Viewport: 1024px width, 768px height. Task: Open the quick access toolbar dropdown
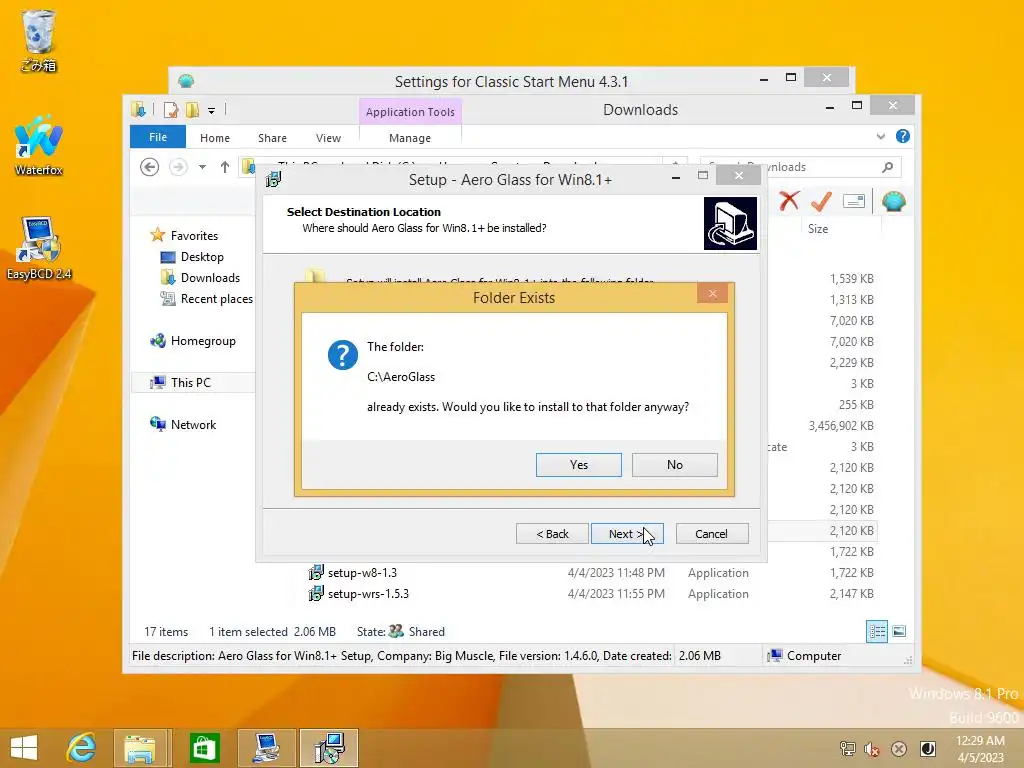click(x=212, y=110)
